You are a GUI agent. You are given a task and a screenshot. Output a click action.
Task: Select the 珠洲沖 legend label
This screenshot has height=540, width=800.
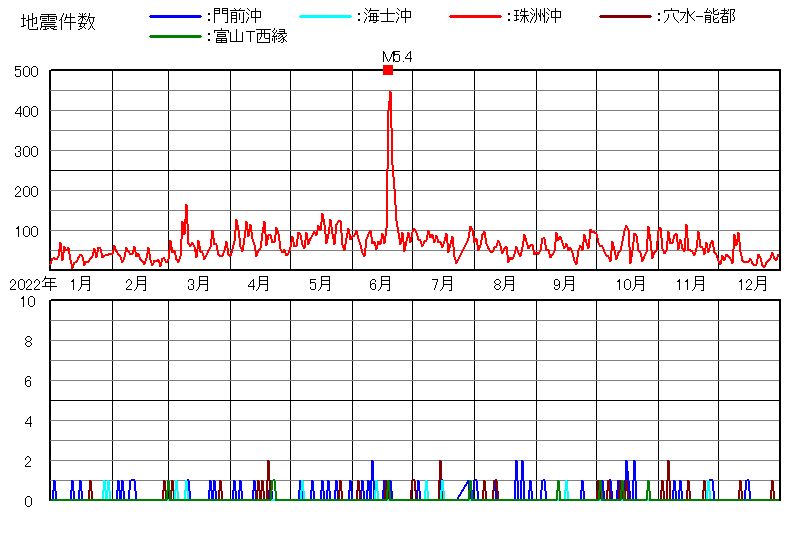pyautogui.click(x=538, y=16)
